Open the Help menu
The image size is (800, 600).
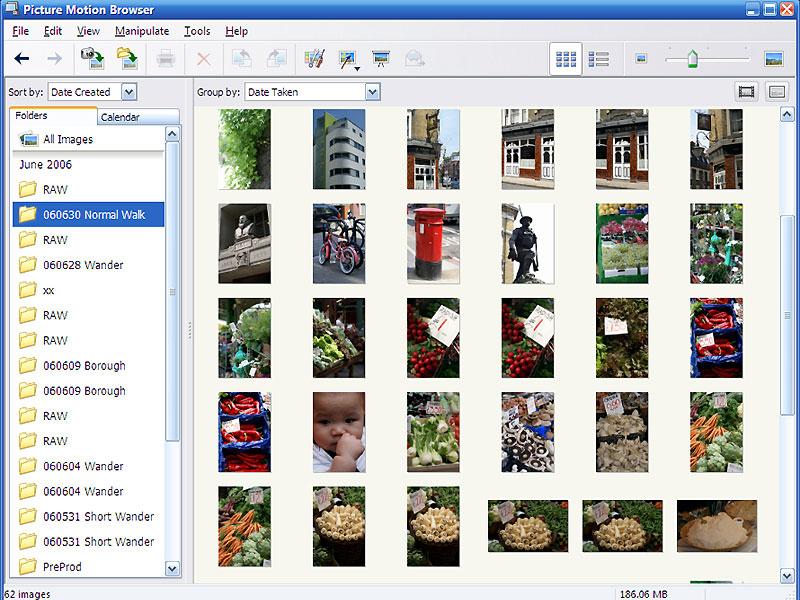coord(236,31)
